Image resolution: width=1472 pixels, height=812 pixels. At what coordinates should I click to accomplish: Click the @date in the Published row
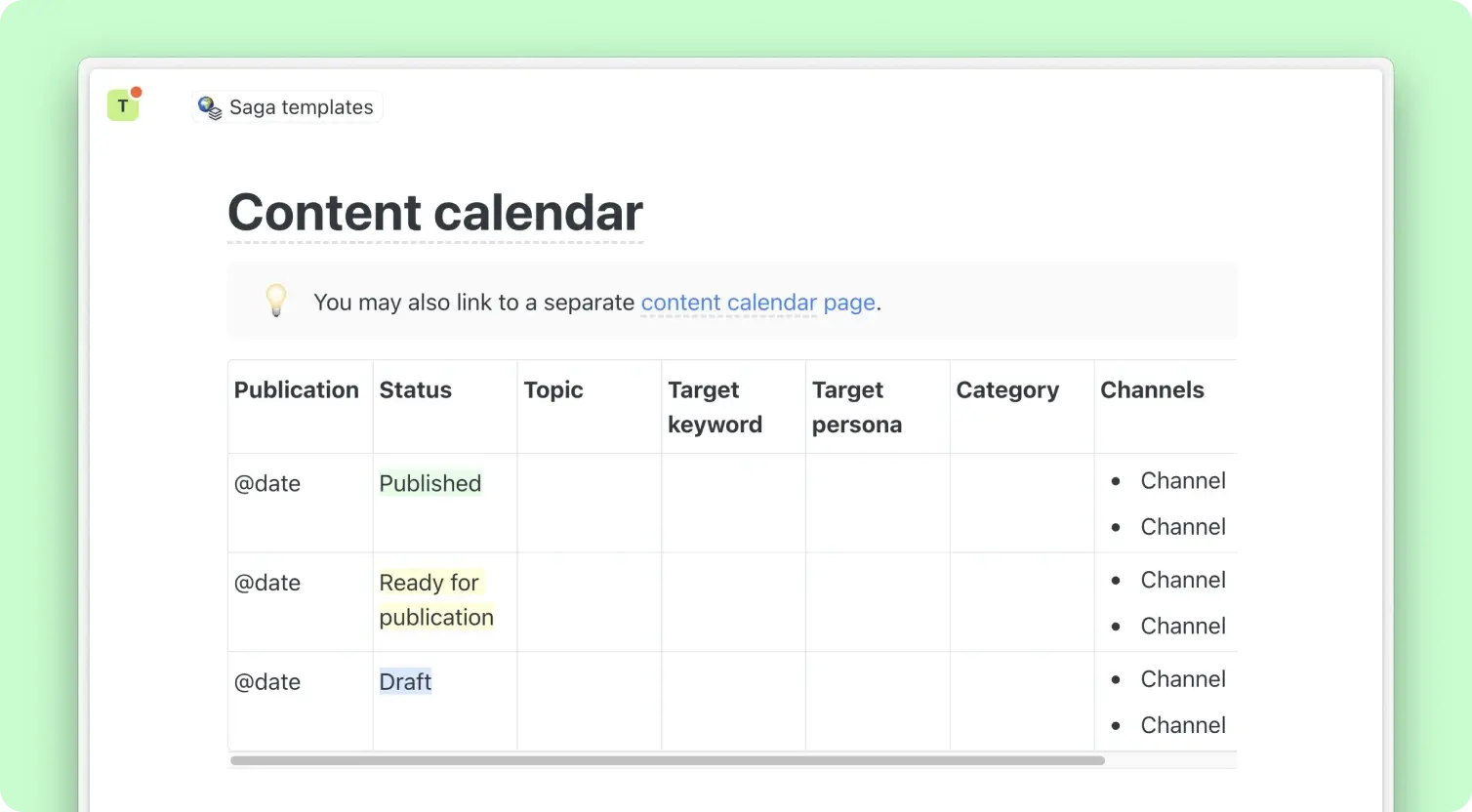coord(267,483)
